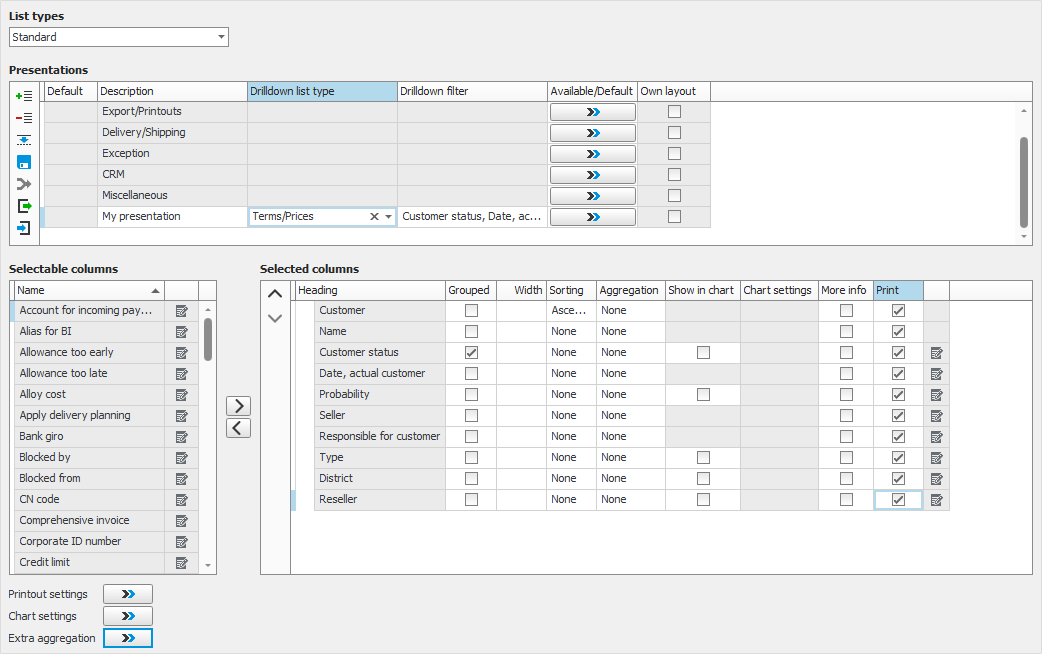Enable Own layout for the CRM presentation
Viewport: 1042px width, 654px height.
coord(674,174)
